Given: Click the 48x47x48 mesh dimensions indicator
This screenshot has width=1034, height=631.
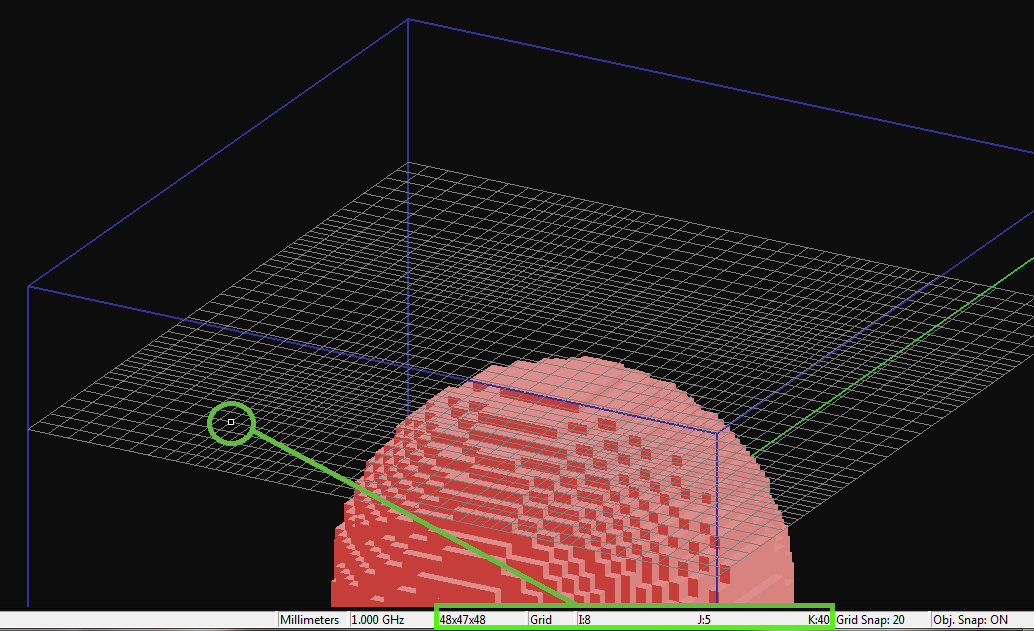Looking at the screenshot, I should click(x=462, y=619).
